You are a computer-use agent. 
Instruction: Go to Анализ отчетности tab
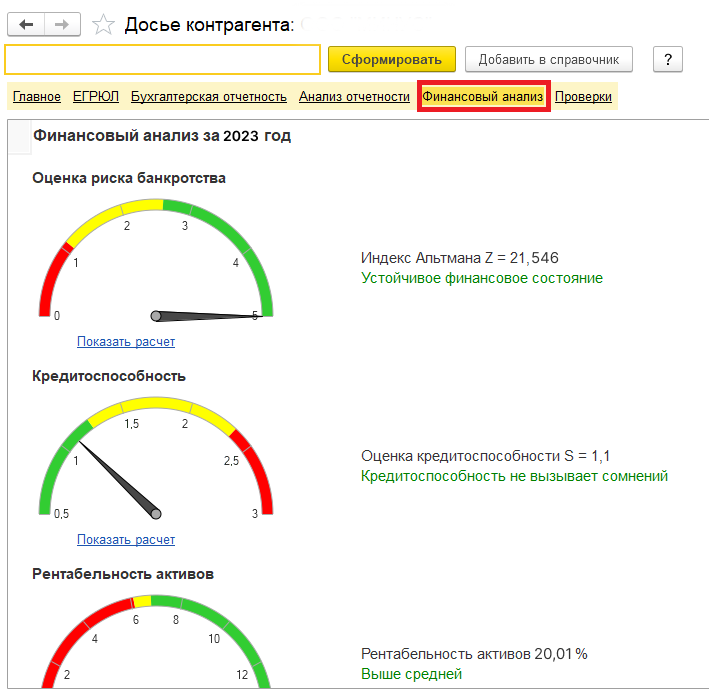point(354,96)
